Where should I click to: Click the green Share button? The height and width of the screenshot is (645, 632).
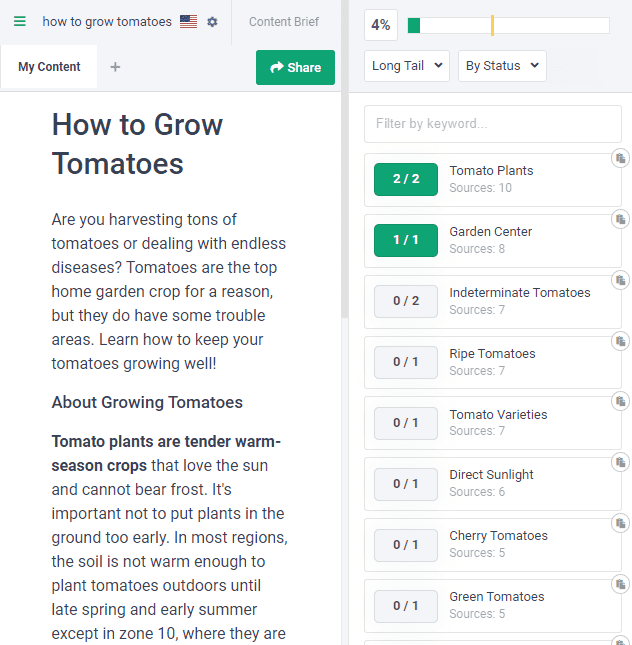[295, 67]
